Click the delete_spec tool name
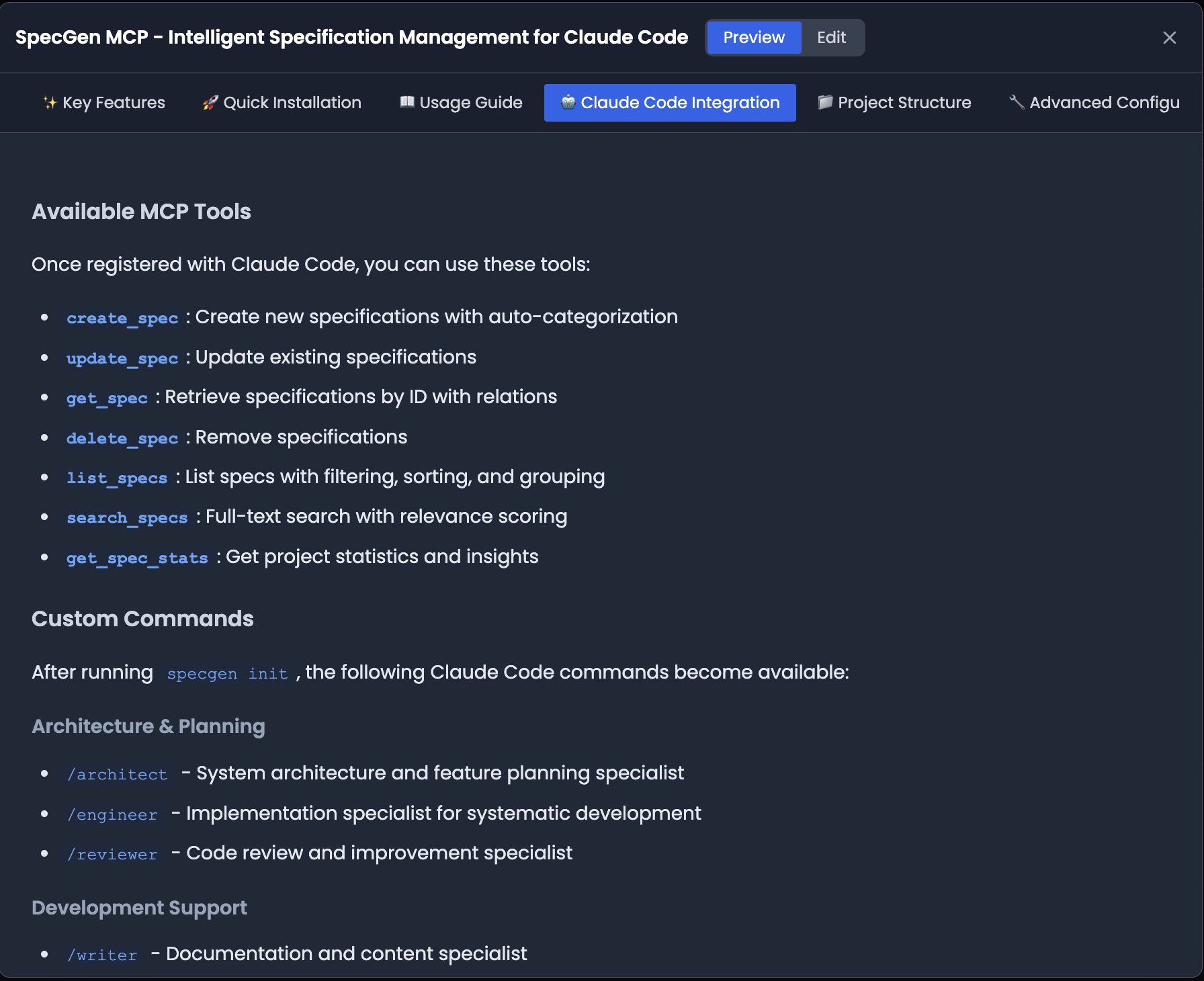Screen dimensions: 1204x981 pos(122,438)
